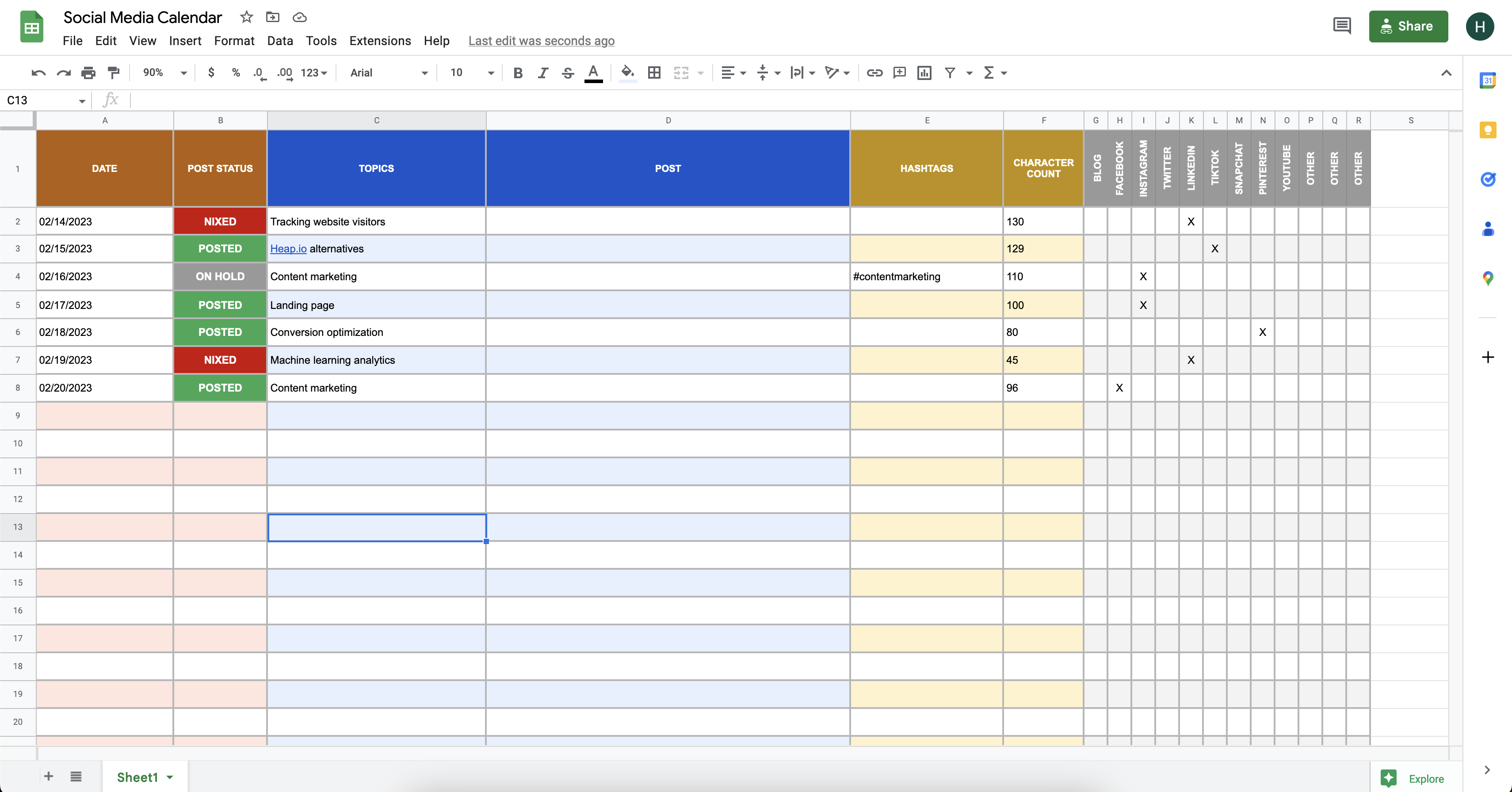
Task: Click the Move to folder icon
Action: (272, 17)
